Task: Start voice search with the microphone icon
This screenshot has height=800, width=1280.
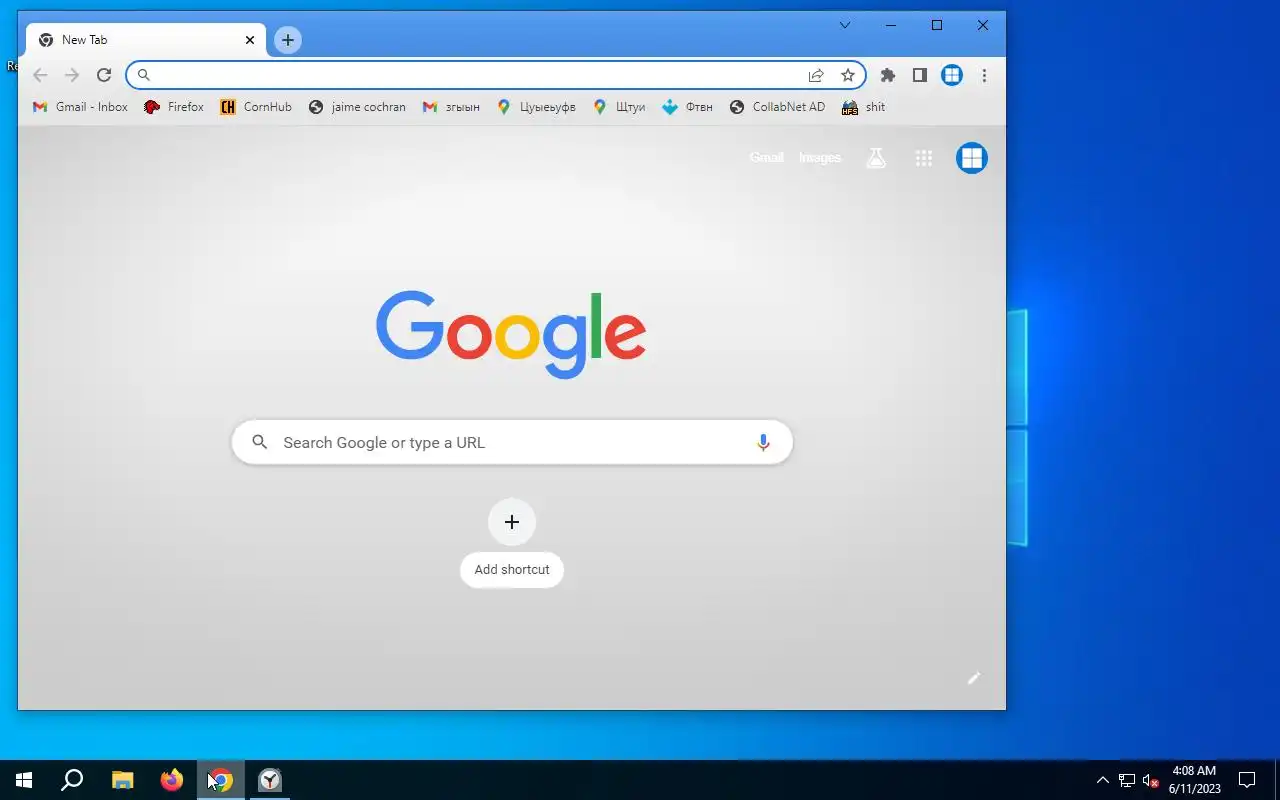Action: point(763,442)
